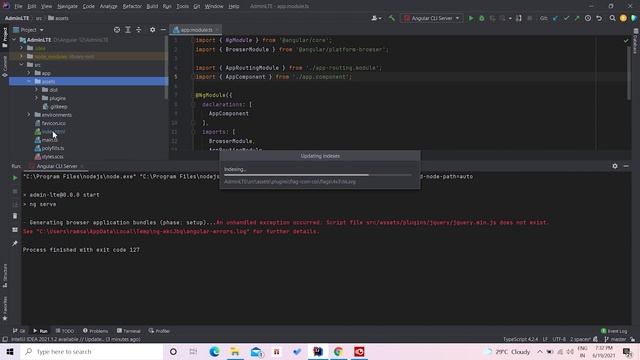Viewport: 640px width, 360px height.
Task: Select the Angular CLI Server run tab
Action: 56,166
